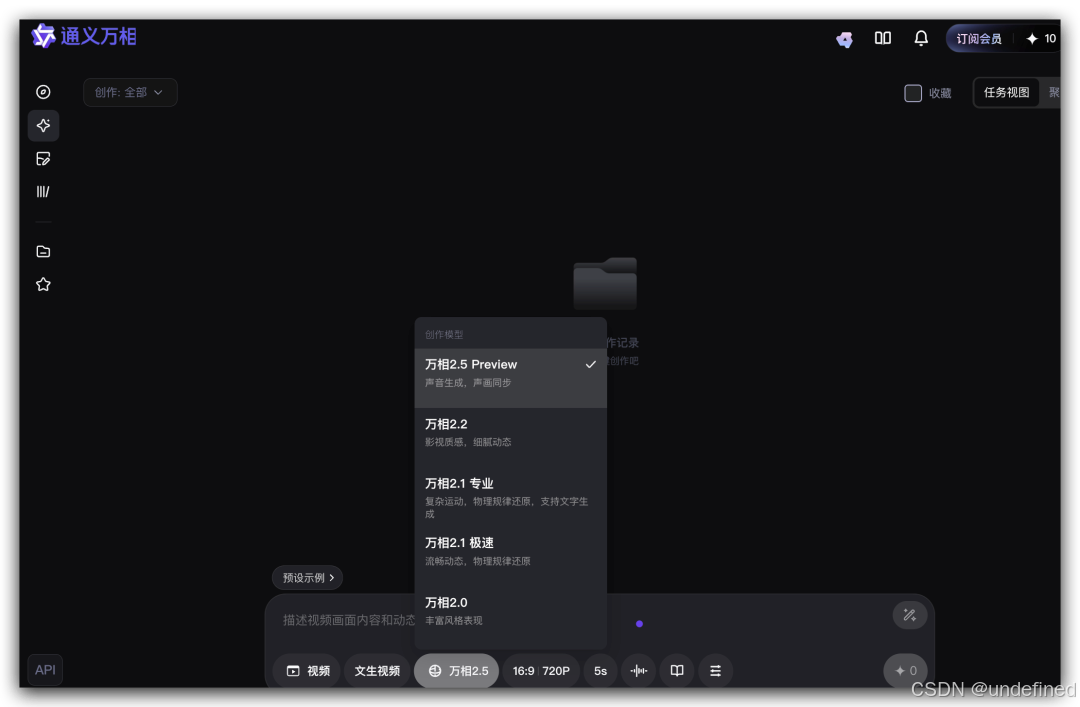Switch to the 任务视图 tab
This screenshot has height=707, width=1080.
1006,92
